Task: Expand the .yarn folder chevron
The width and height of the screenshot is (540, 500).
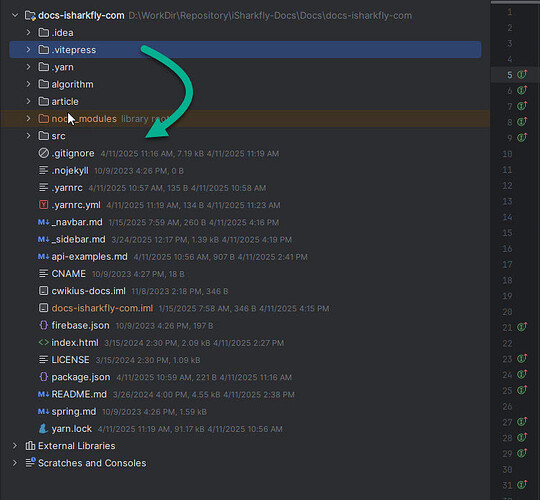Action: coord(28,67)
